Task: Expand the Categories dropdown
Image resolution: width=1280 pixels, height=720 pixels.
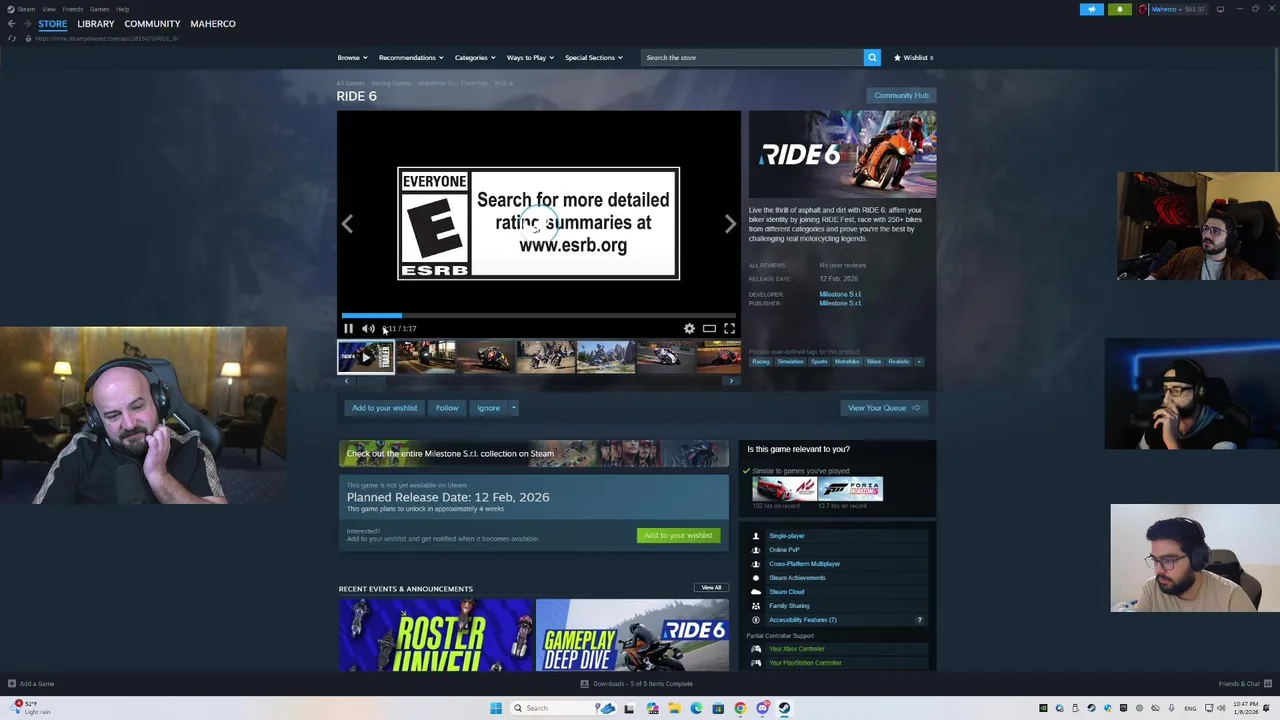Action: (x=474, y=58)
